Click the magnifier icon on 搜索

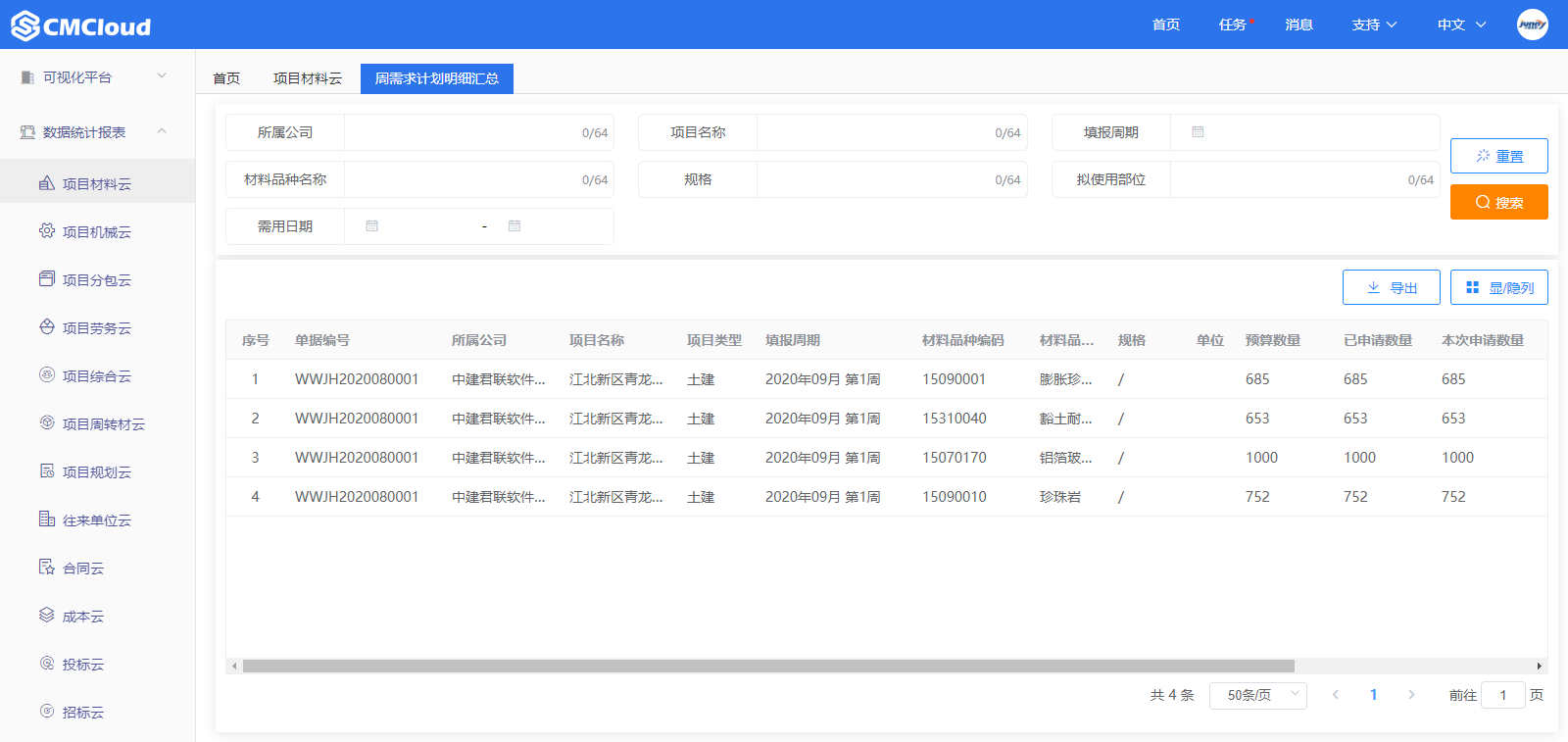[x=1483, y=202]
